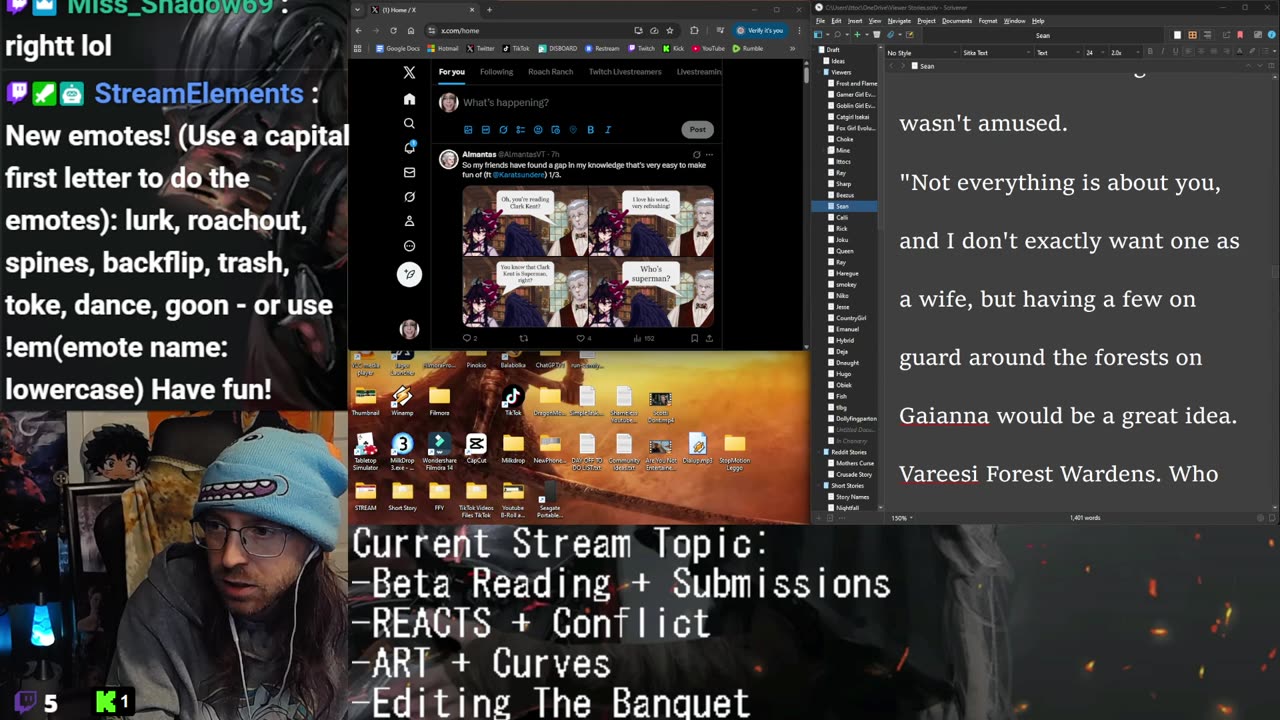Switch Scrivener to single document view
The image size is (1280, 720).
pyautogui.click(x=1177, y=35)
